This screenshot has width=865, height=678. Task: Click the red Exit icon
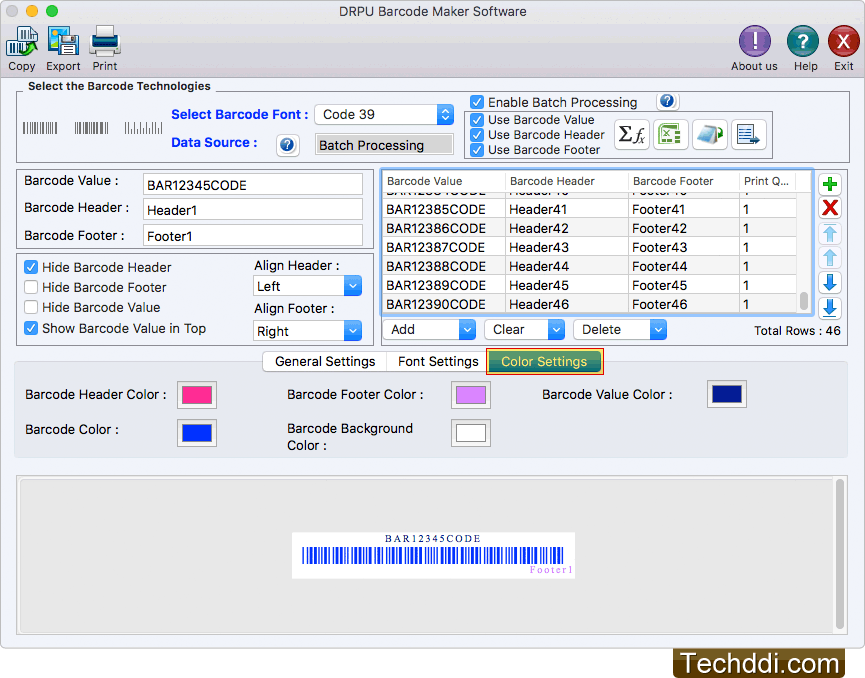843,41
